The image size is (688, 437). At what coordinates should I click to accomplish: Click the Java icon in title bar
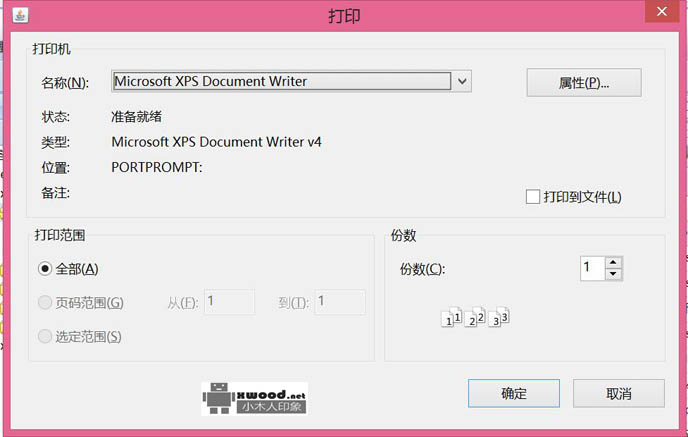(20, 15)
